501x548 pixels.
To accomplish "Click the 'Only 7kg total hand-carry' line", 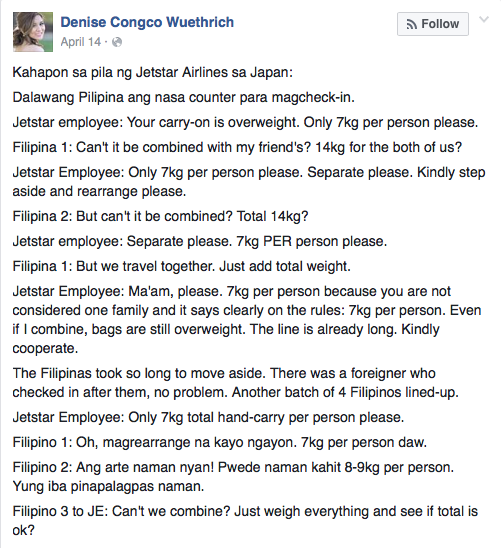I will 208,417.
